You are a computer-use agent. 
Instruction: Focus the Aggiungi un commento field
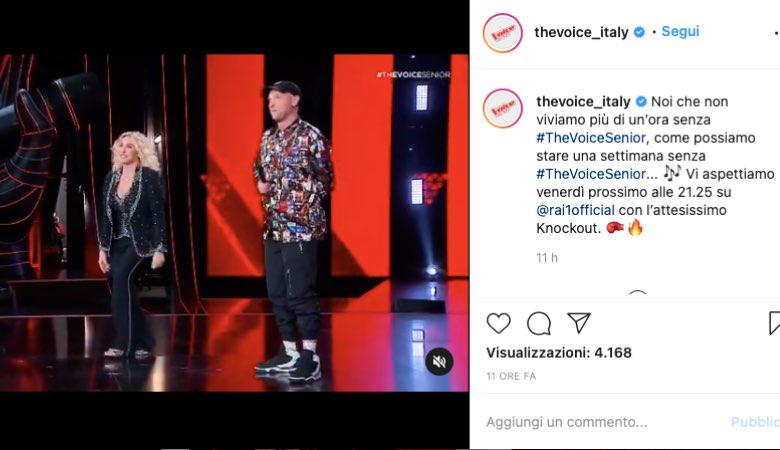tap(604, 422)
